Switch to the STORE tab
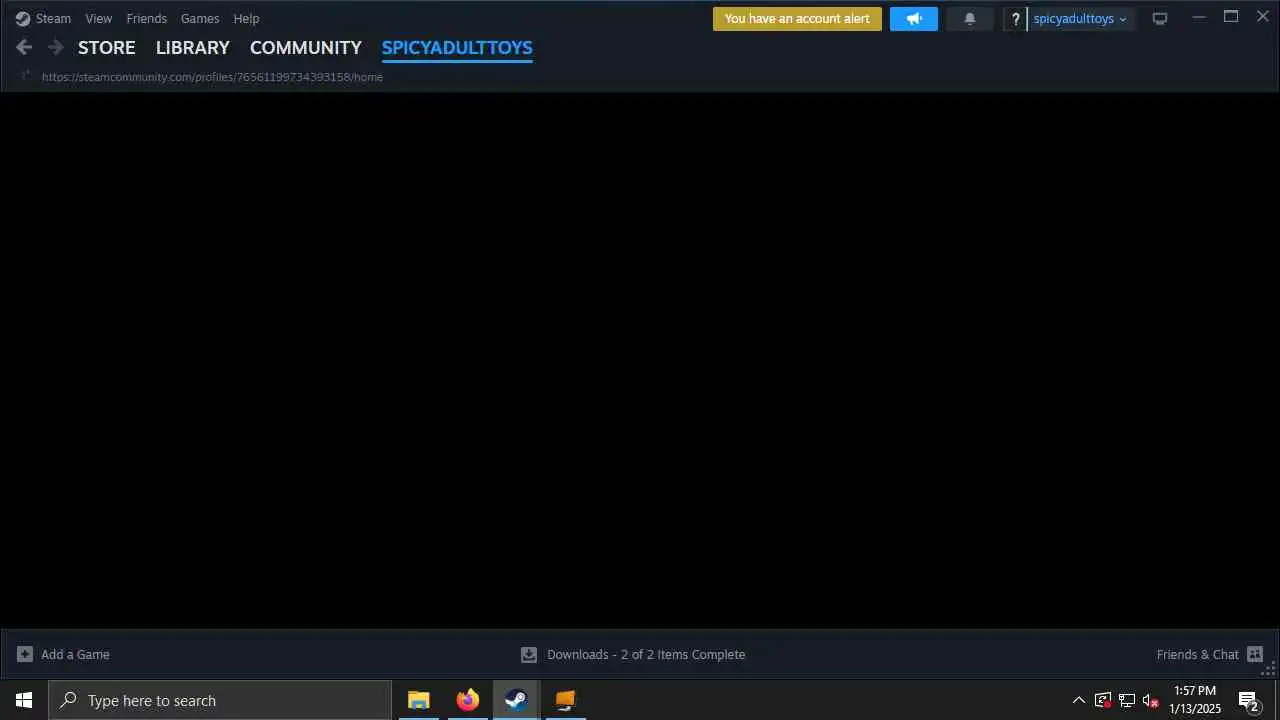 click(x=107, y=47)
